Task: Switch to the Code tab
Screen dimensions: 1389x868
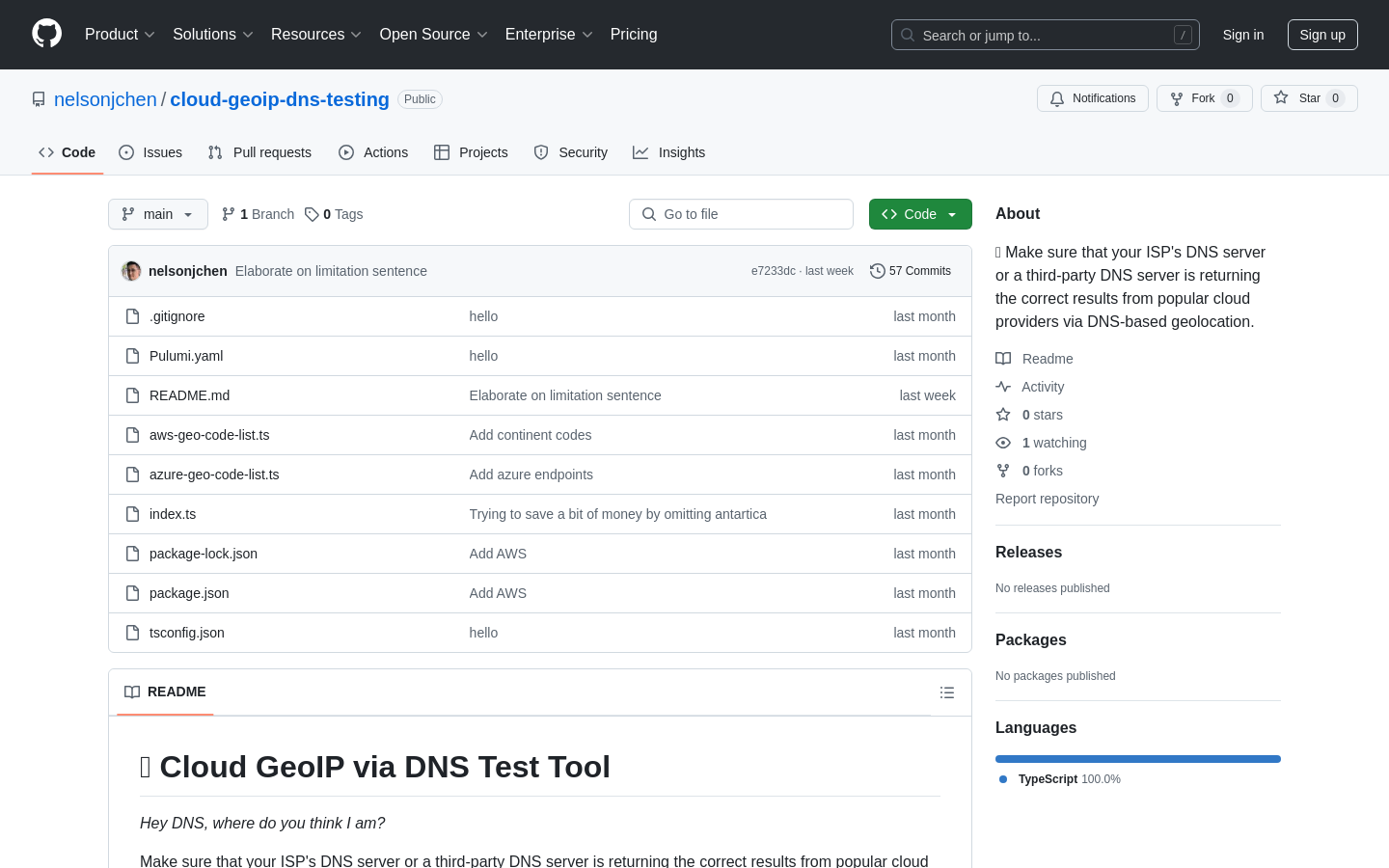Action: point(68,152)
